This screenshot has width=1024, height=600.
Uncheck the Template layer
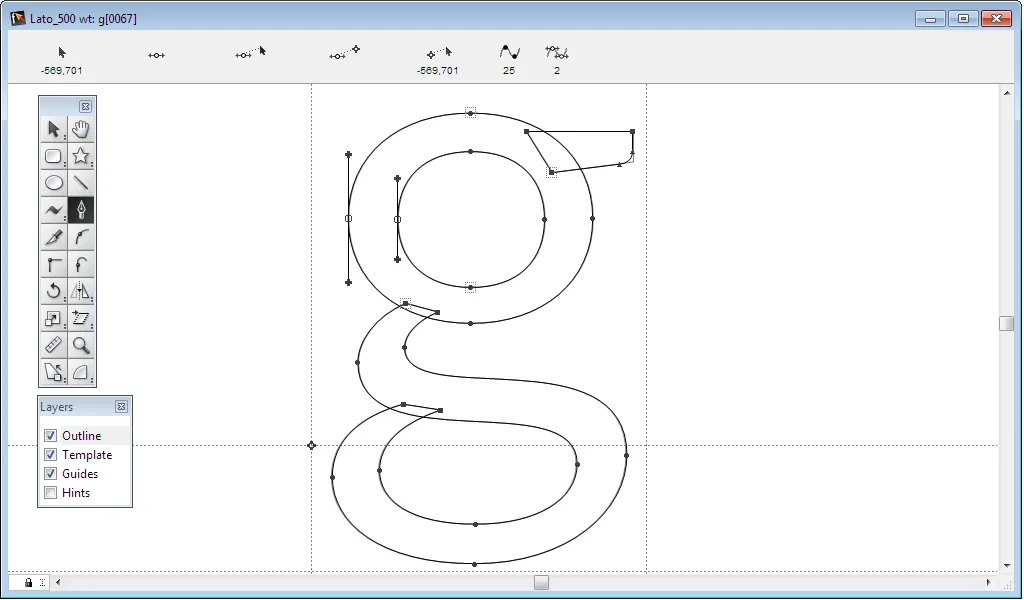coord(49,454)
